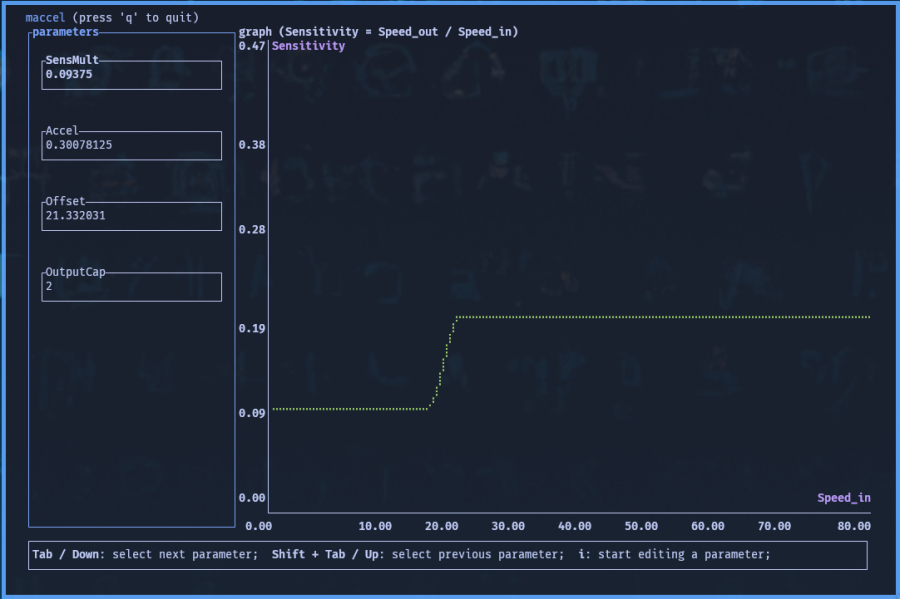Focus the Offset parameter field
This screenshot has width=900, height=599.
point(132,216)
